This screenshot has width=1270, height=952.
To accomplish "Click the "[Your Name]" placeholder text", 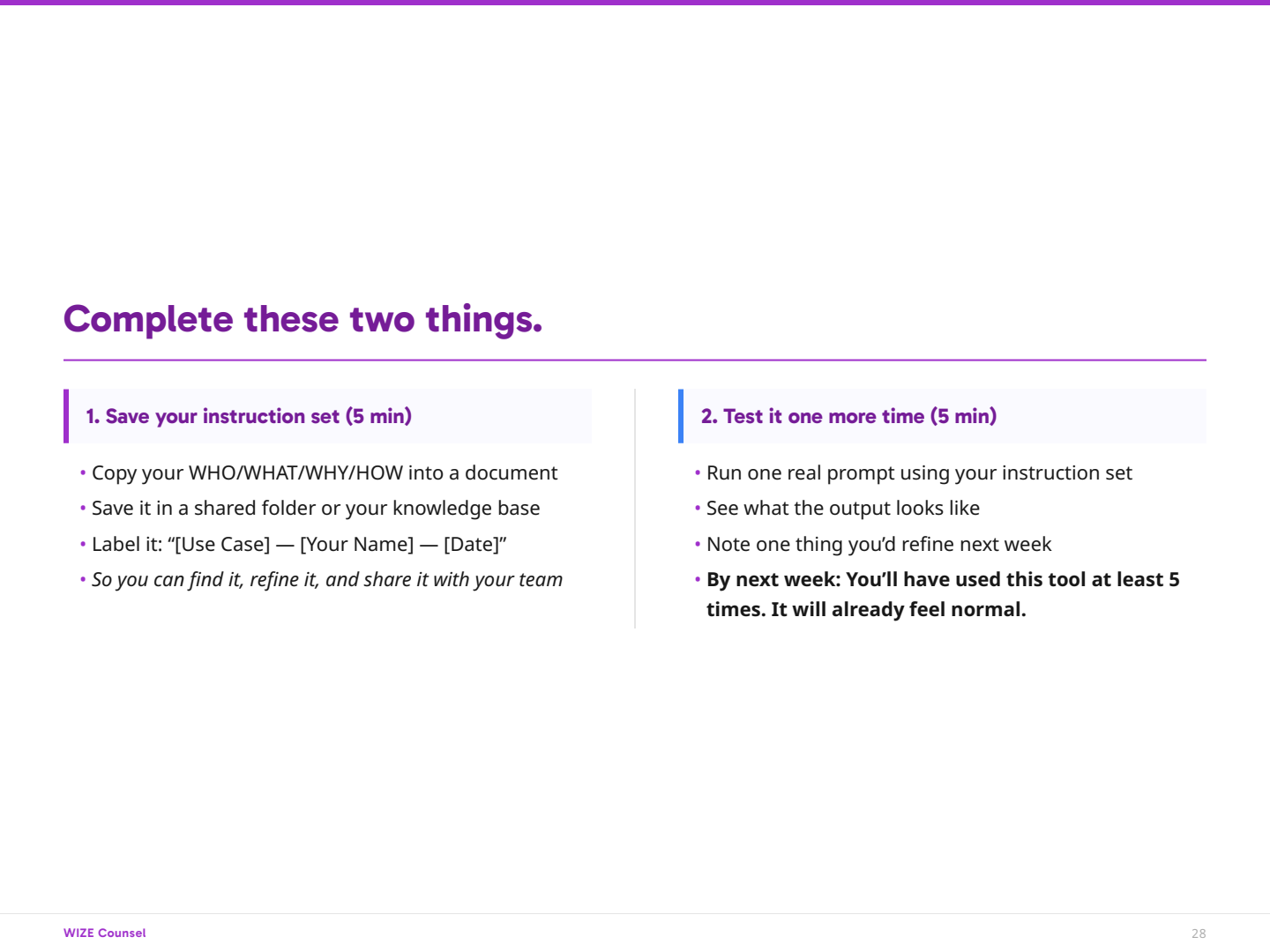I will pyautogui.click(x=356, y=545).
